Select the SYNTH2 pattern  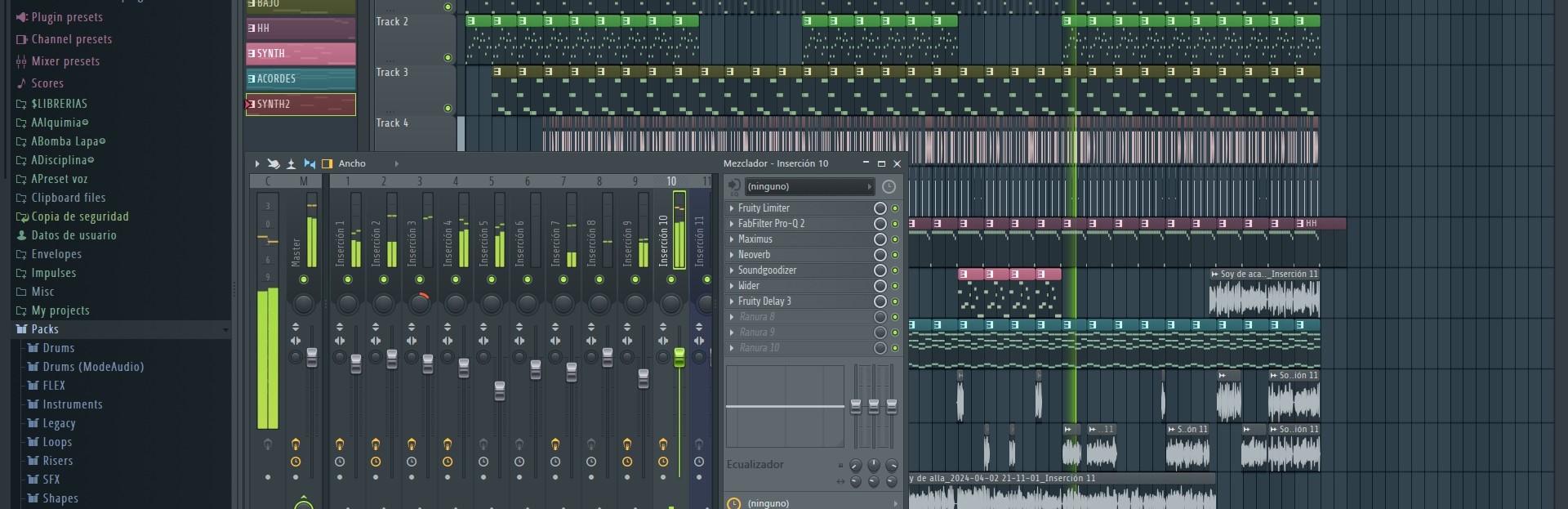tap(301, 105)
